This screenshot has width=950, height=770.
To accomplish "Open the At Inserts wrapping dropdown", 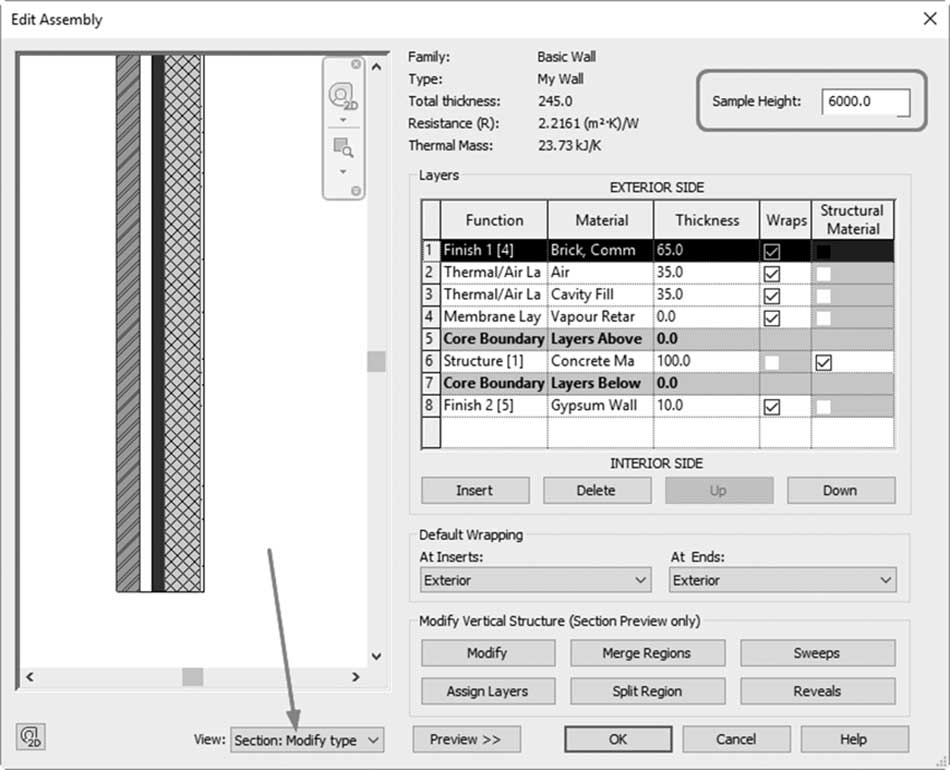I will 536,580.
